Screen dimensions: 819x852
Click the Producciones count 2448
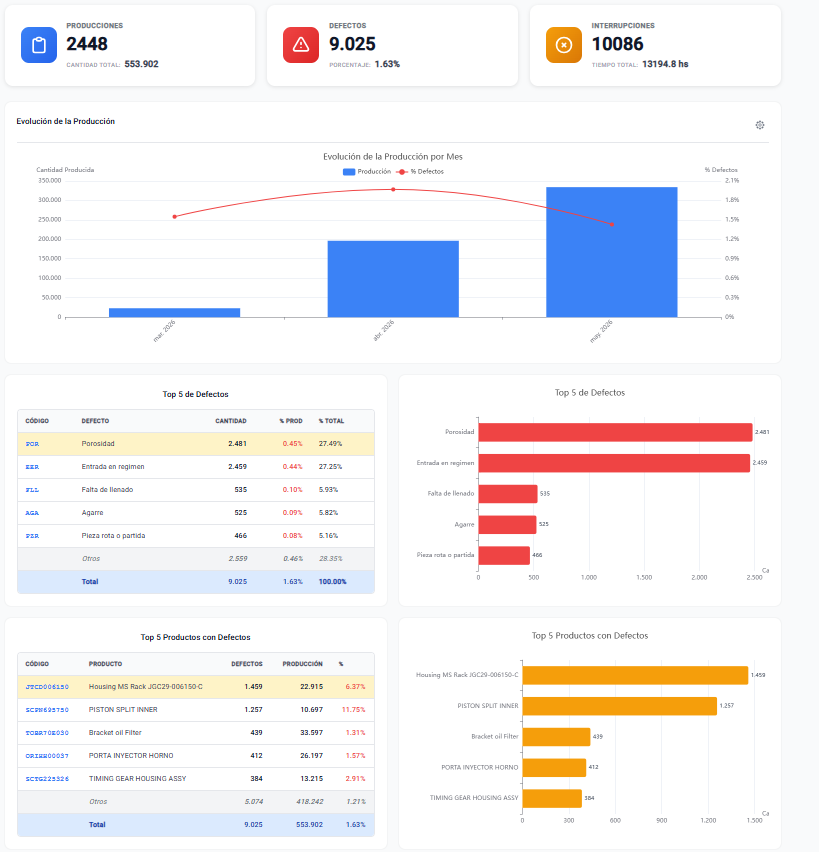point(87,44)
